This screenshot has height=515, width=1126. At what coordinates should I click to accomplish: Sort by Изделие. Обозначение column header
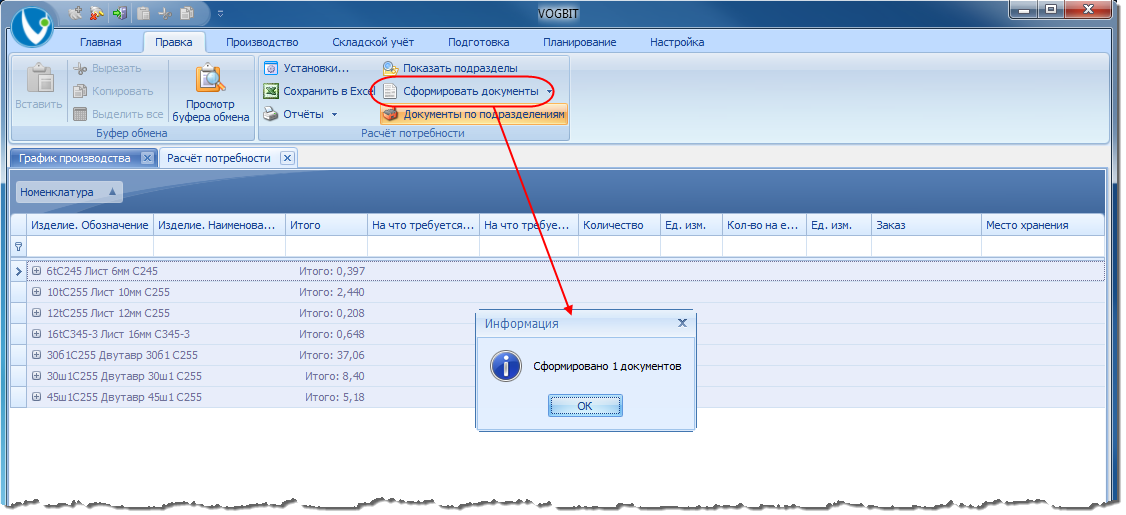tap(90, 225)
